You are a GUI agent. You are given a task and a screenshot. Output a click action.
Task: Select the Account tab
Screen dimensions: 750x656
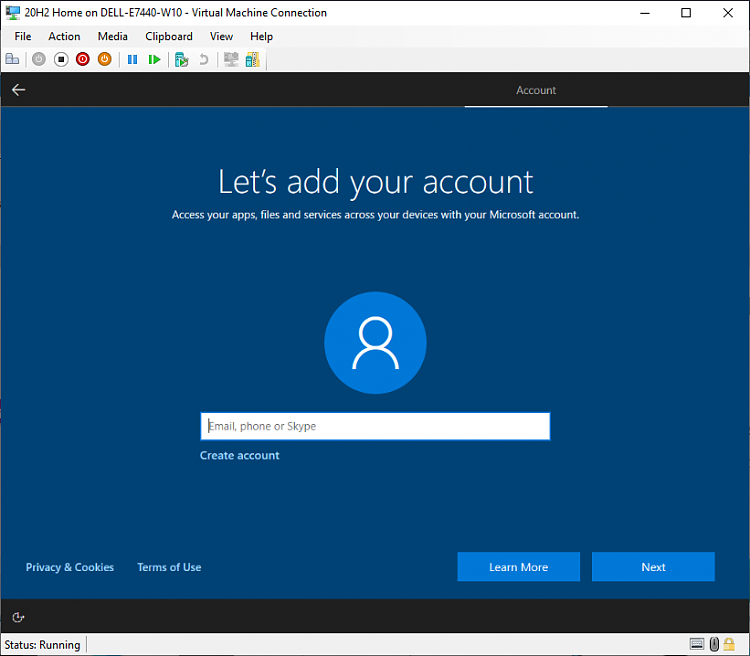[536, 90]
